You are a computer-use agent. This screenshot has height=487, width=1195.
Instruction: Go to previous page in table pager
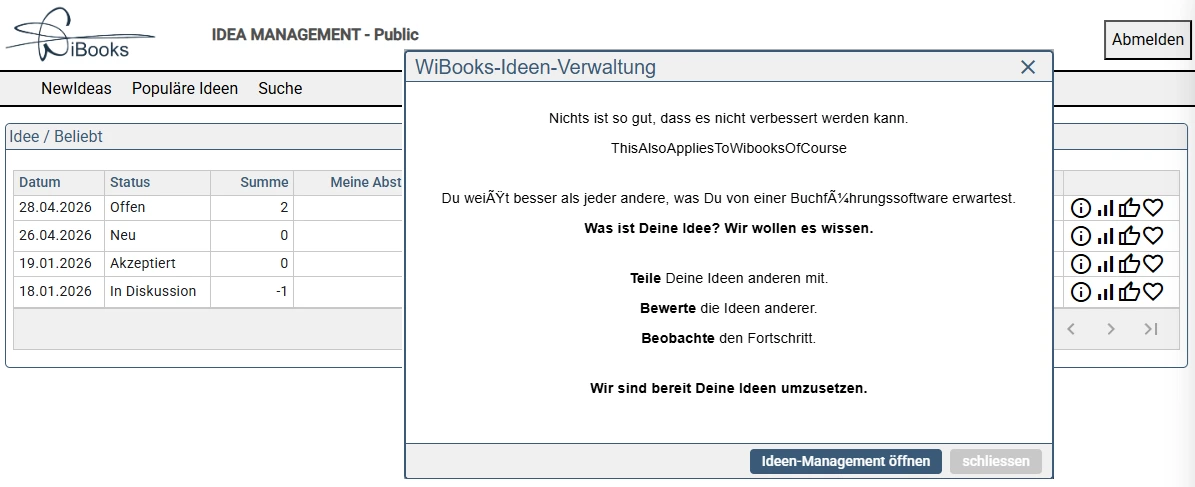pyautogui.click(x=1071, y=329)
